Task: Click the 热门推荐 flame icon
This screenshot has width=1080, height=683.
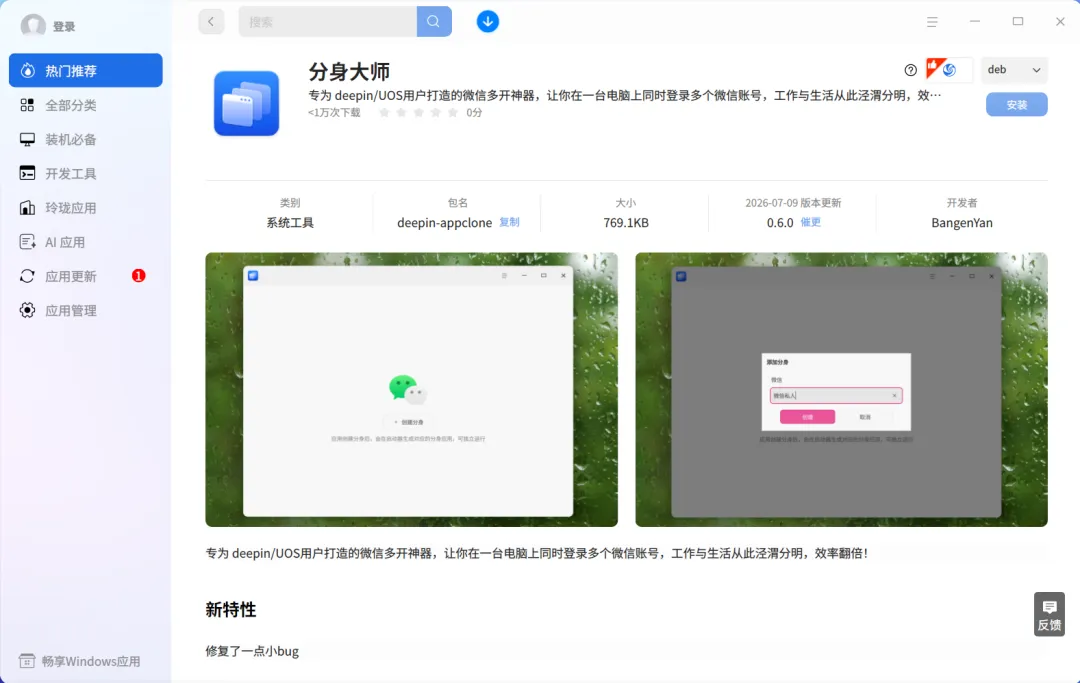Action: (28, 70)
